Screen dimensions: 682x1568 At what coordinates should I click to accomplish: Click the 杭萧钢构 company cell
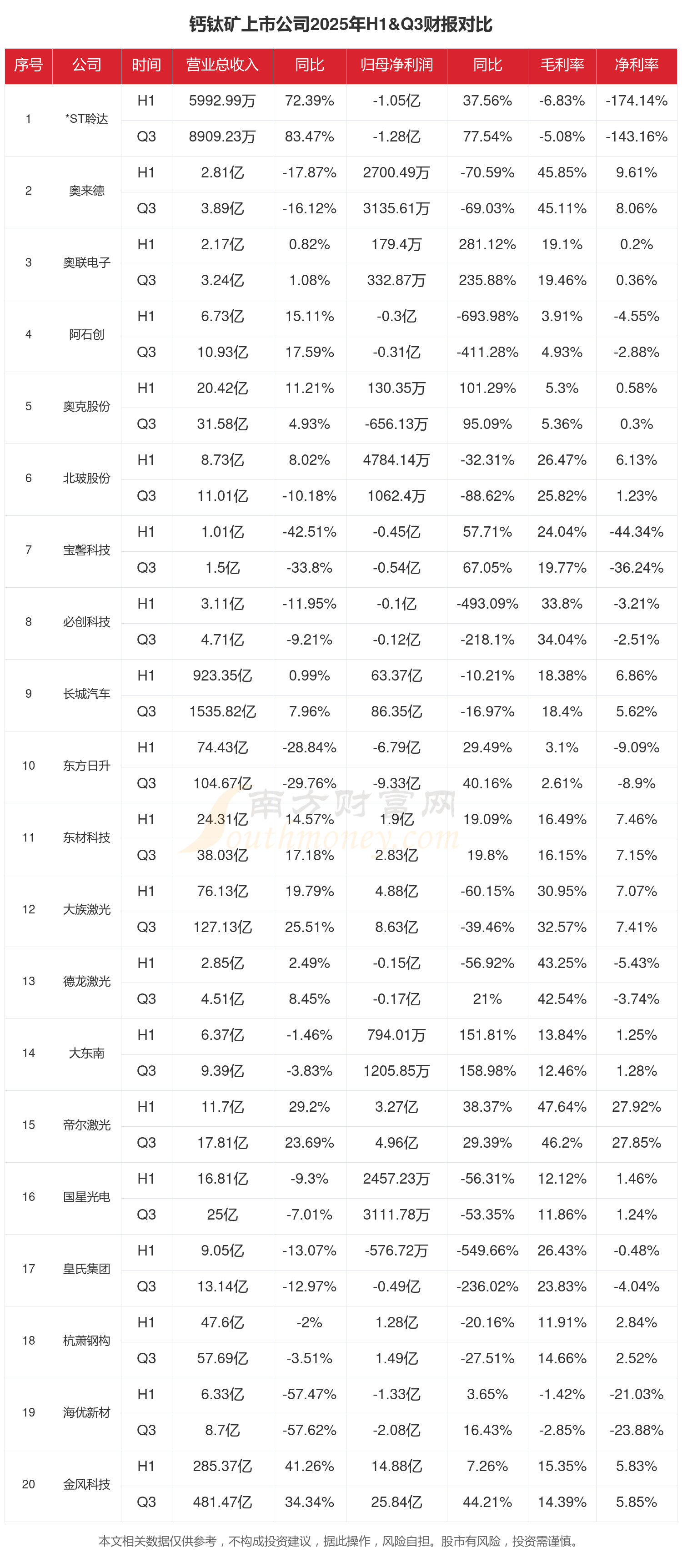tap(86, 1341)
